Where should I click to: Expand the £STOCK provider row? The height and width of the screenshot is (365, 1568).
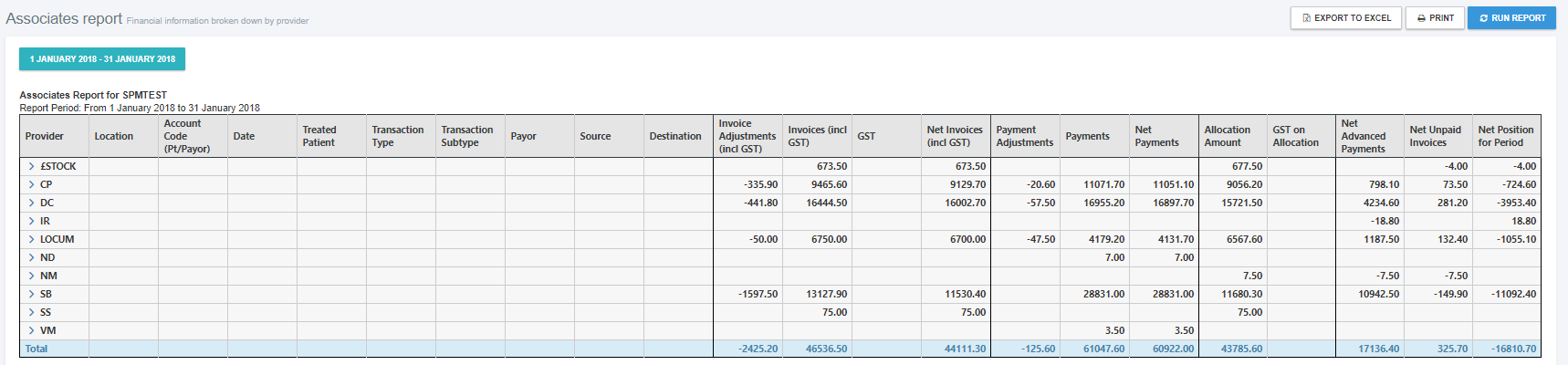pyautogui.click(x=31, y=167)
